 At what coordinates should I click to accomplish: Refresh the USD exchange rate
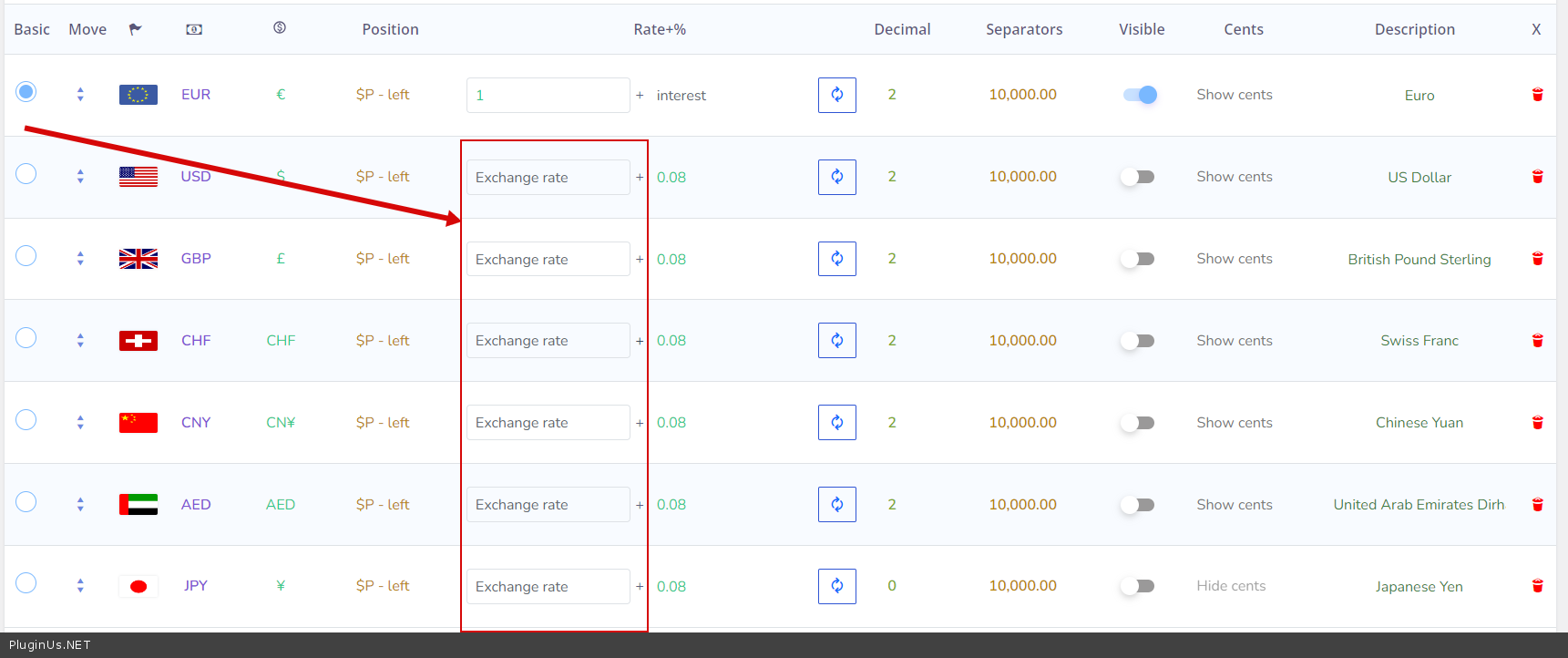point(836,177)
